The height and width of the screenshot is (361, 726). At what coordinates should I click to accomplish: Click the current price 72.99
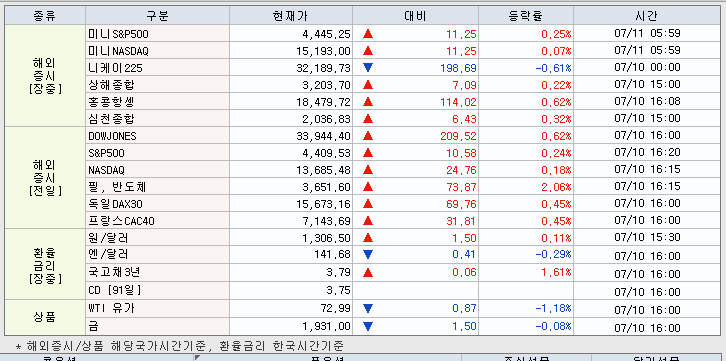pyautogui.click(x=335, y=309)
